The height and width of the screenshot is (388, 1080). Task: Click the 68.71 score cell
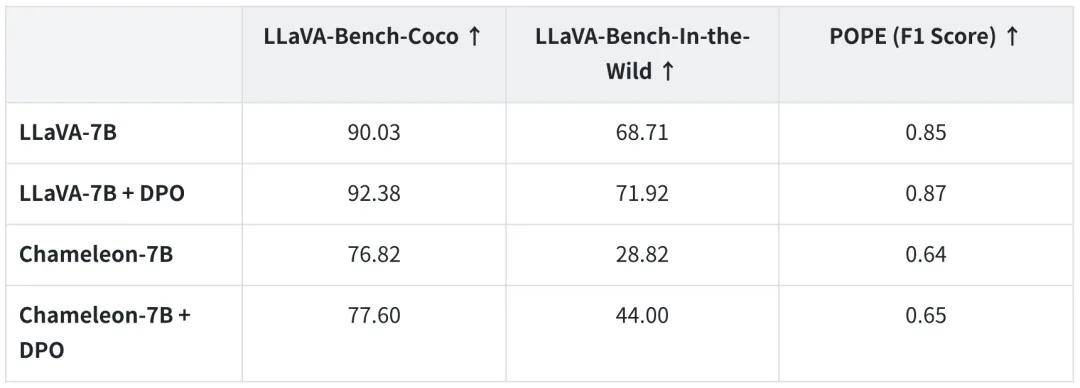coord(642,133)
